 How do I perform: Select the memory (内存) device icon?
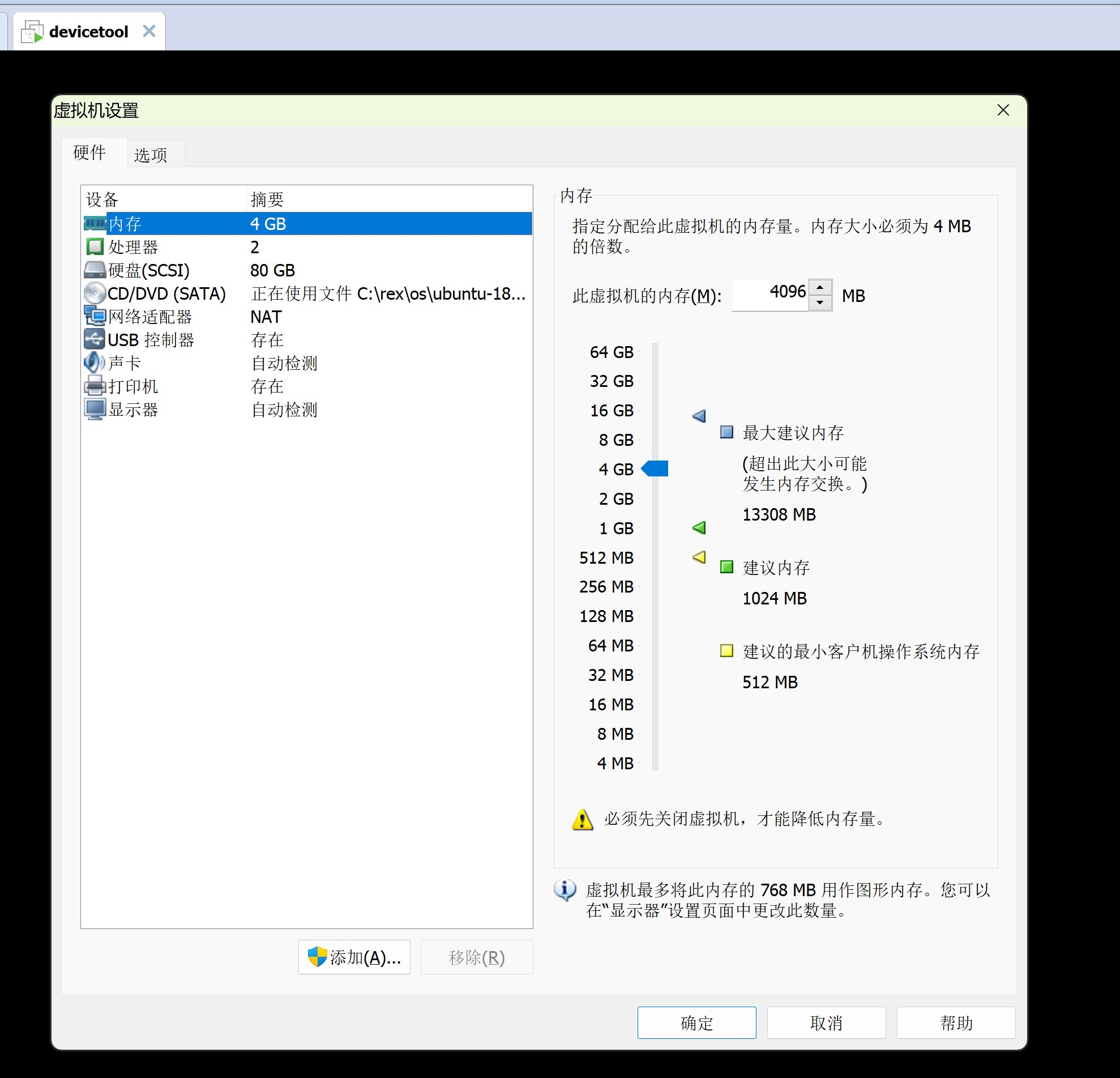(x=95, y=223)
